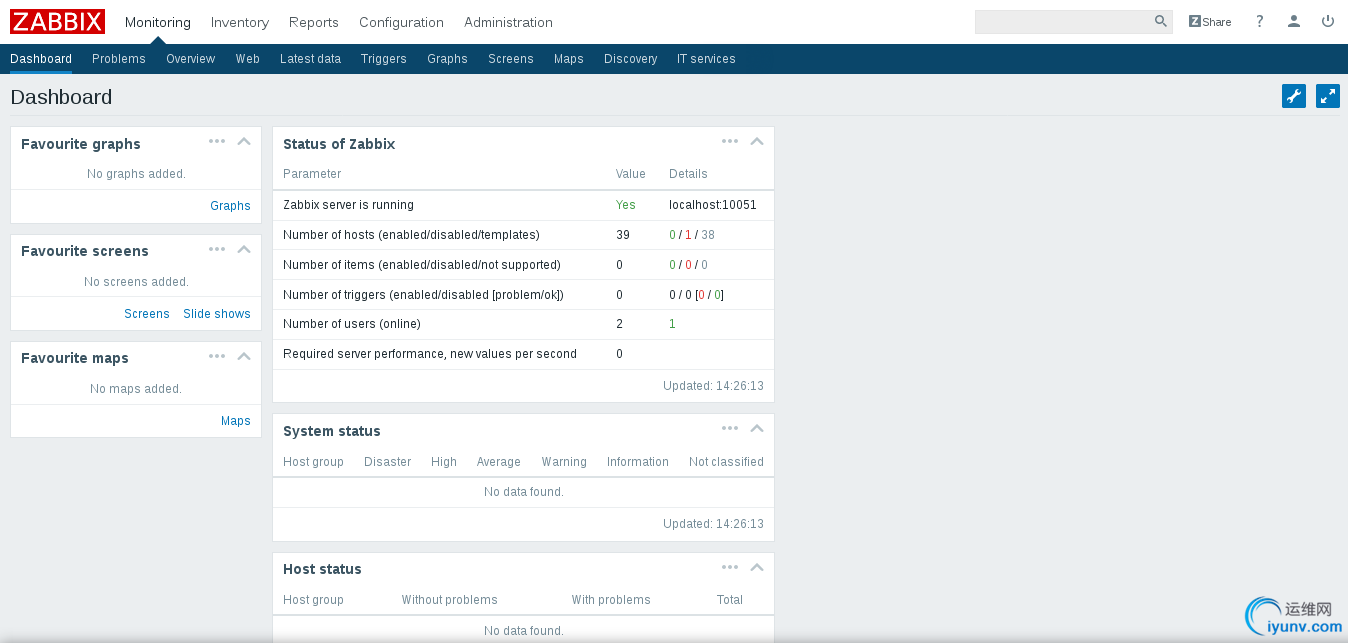The image size is (1348, 643).
Task: Open the Configuration main menu
Action: [401, 22]
